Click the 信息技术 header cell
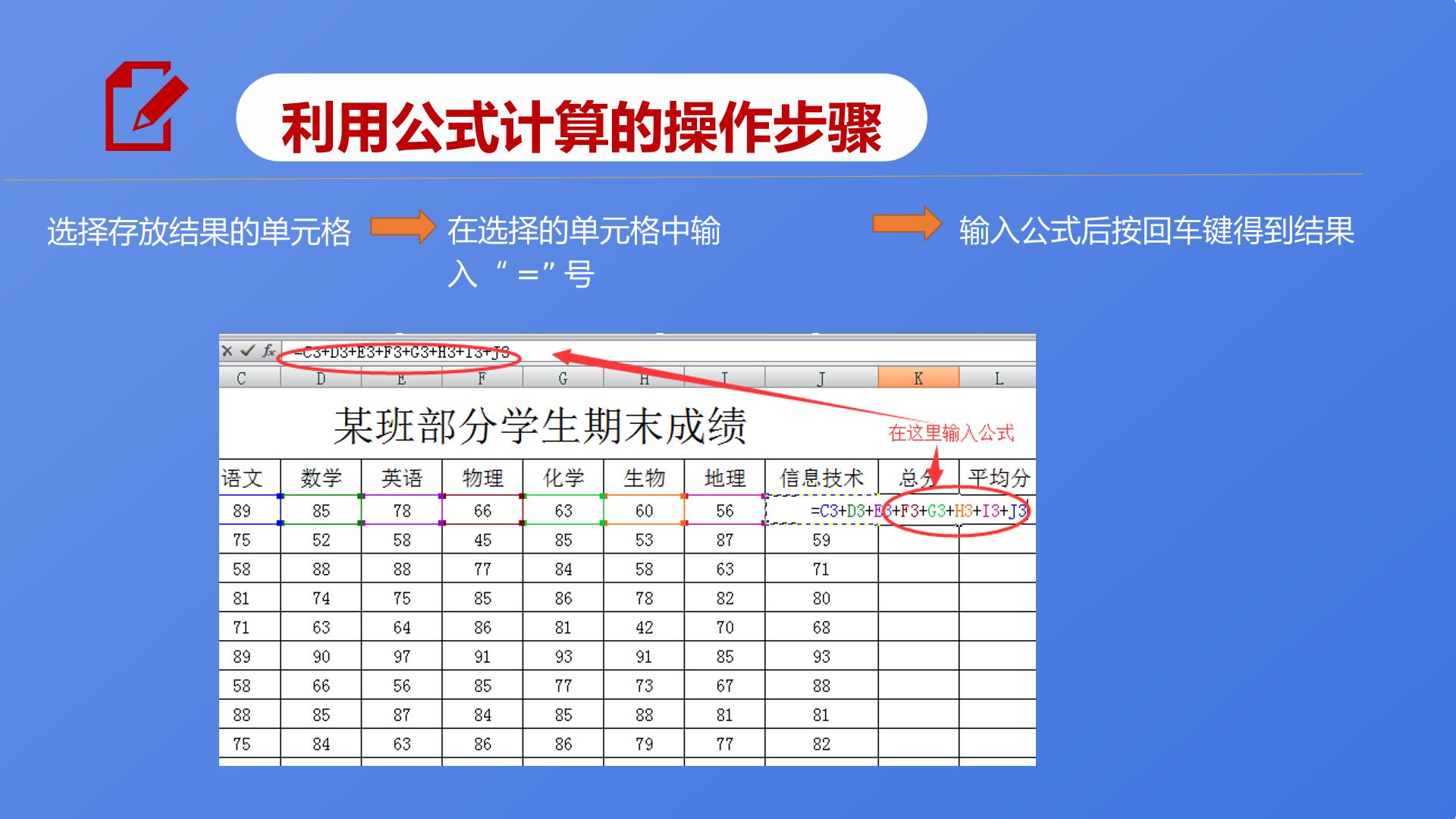Viewport: 1456px width, 819px height. (x=821, y=478)
